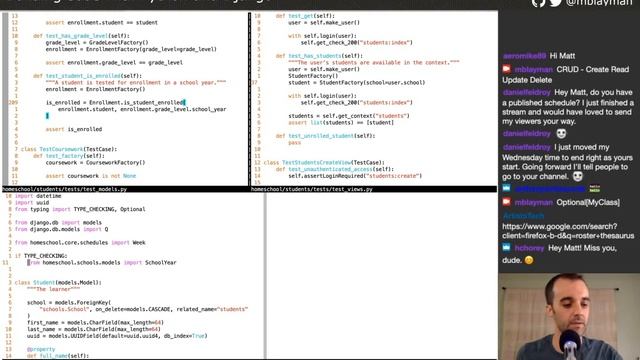Click the broadcaster badge beside 'Optional[MyClass]'

pos(507,202)
